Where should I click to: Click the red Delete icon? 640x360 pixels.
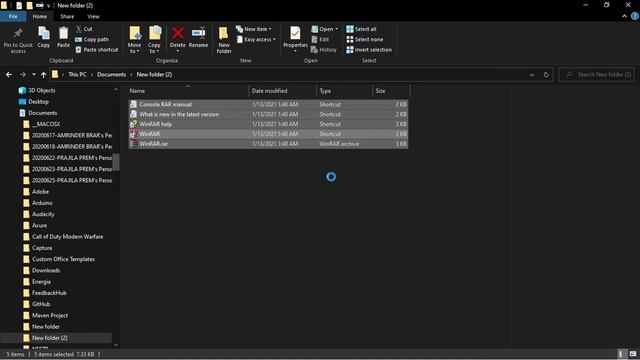coord(178,33)
